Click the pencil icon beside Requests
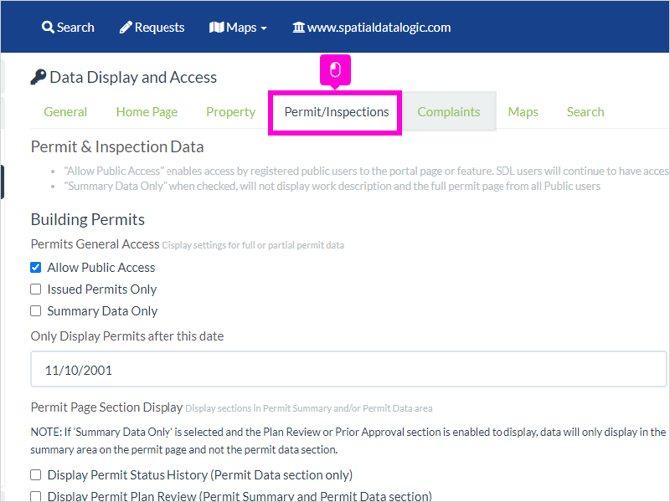670x502 pixels. (x=126, y=27)
